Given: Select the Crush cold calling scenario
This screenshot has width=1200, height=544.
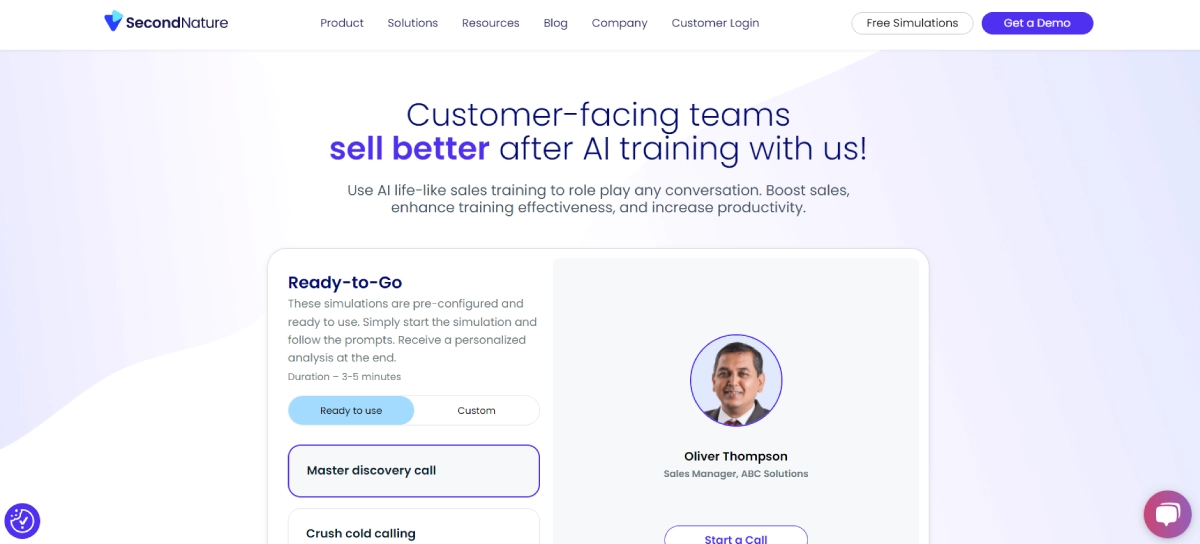Looking at the screenshot, I should [413, 527].
